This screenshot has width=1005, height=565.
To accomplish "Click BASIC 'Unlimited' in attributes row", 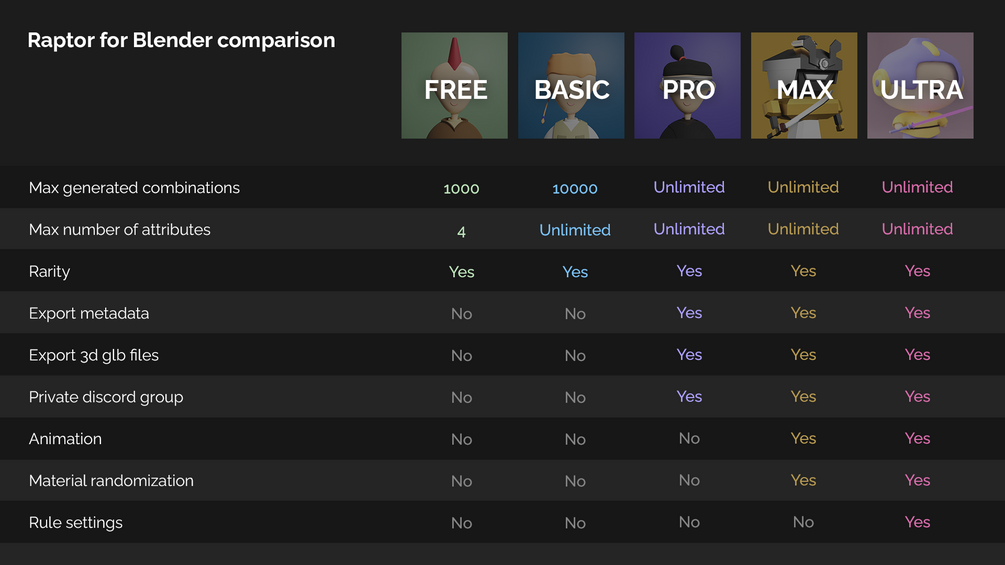I will [575, 230].
